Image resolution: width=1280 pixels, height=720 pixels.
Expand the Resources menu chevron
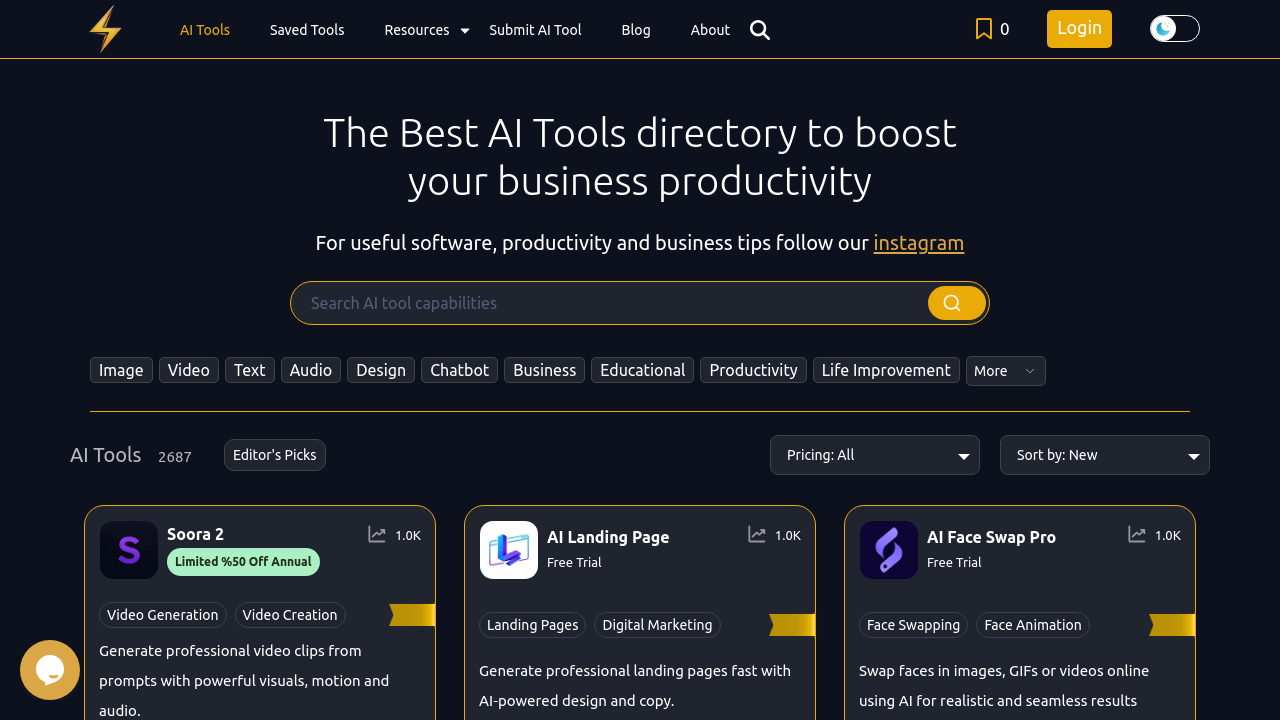click(463, 30)
